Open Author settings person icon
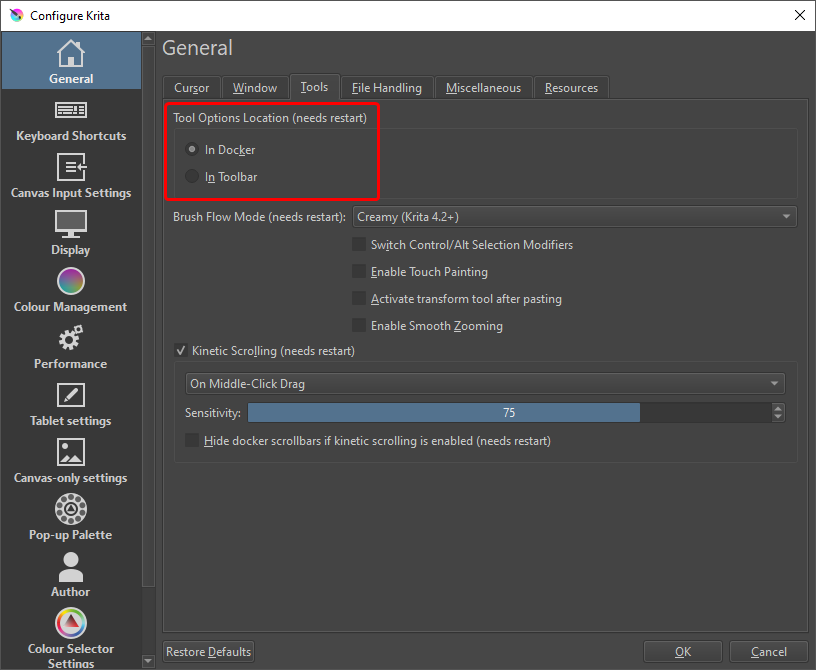 coord(71,566)
